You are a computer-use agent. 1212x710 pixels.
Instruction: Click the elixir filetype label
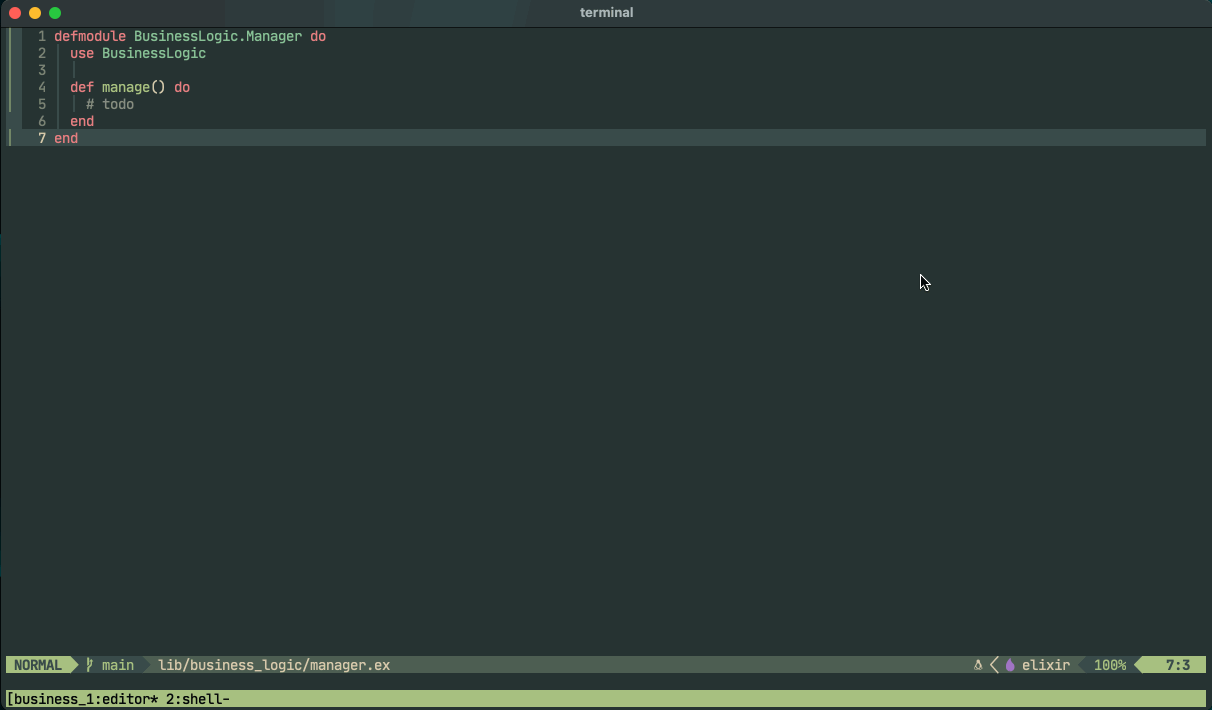pyautogui.click(x=1046, y=665)
